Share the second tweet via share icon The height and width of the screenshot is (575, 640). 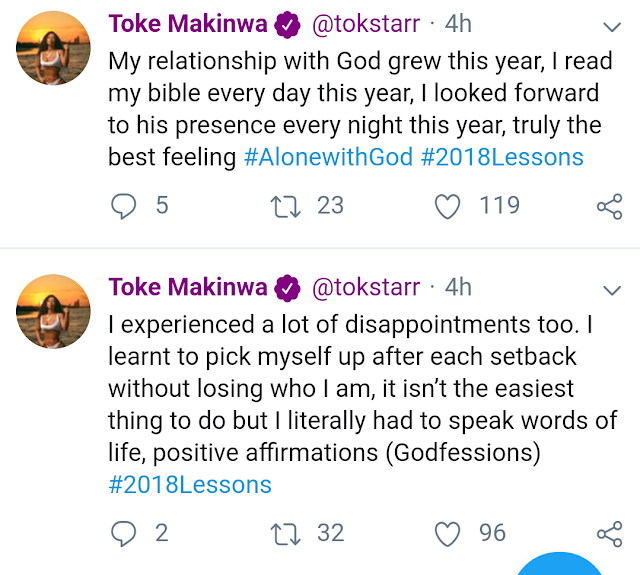coord(609,535)
